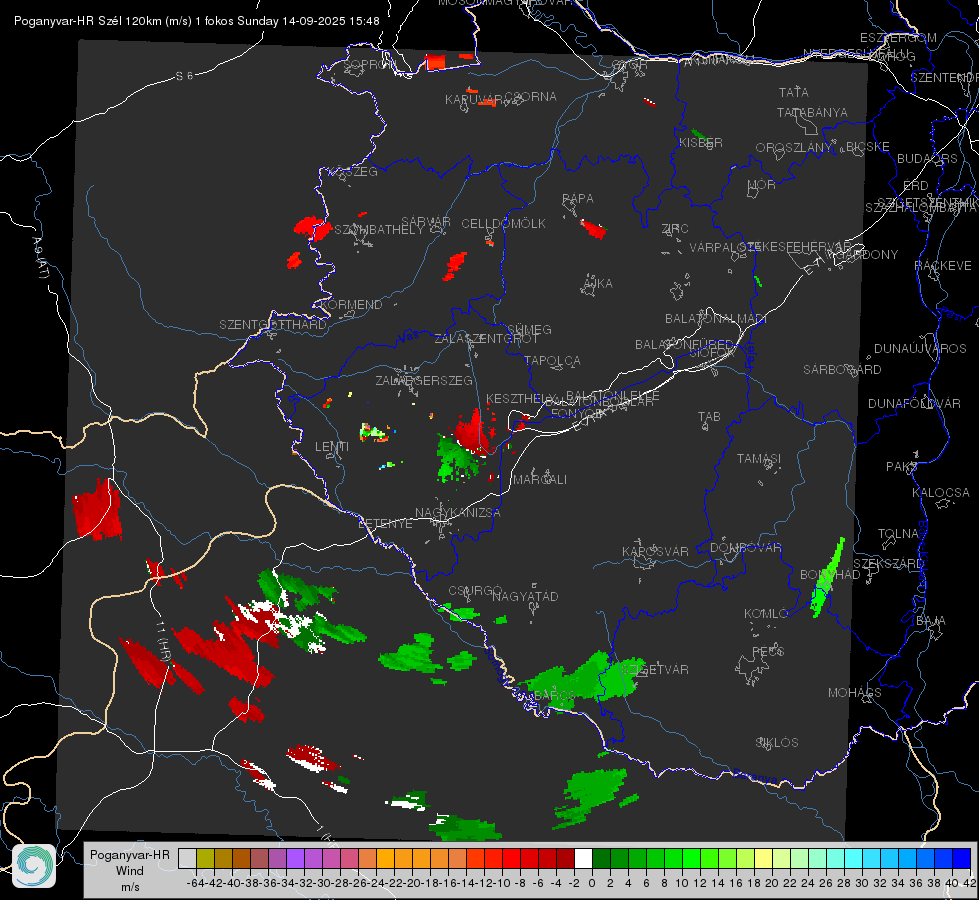Click the KALOCSA city label

(x=940, y=492)
